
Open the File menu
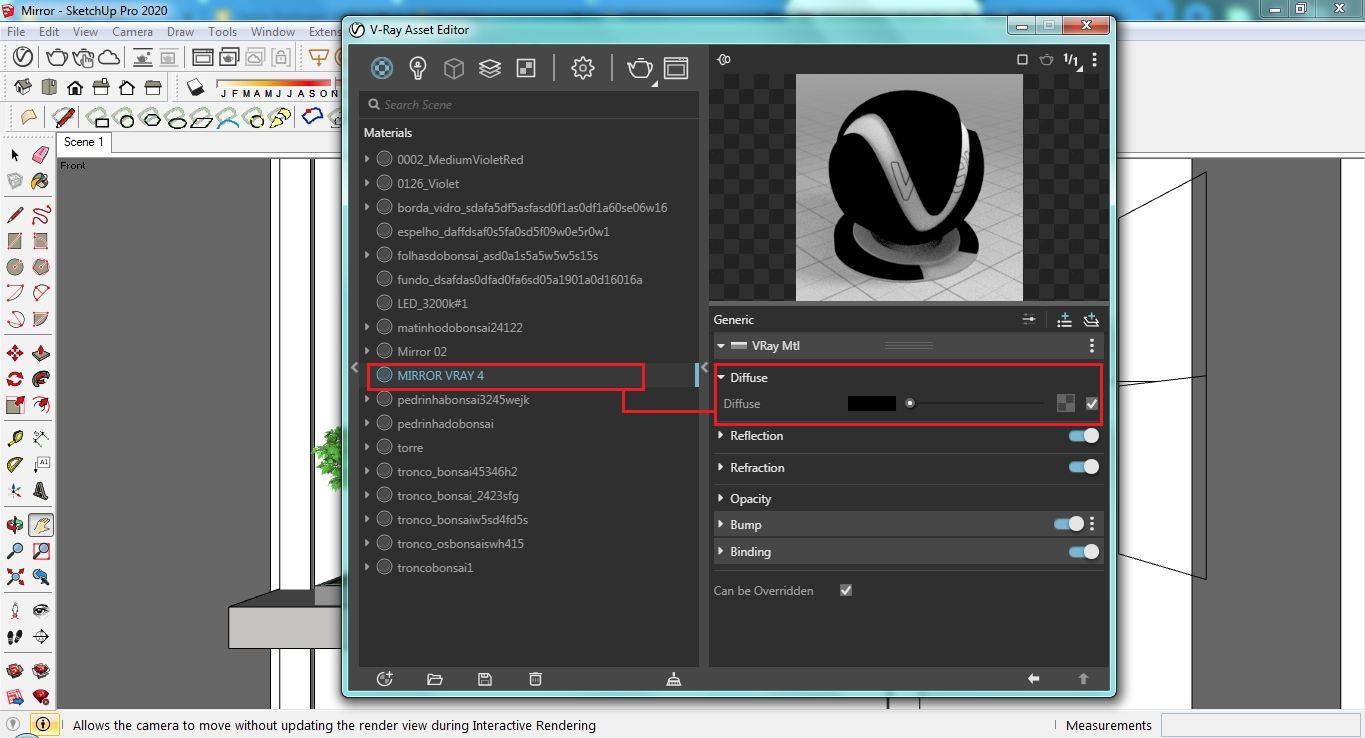tap(16, 32)
